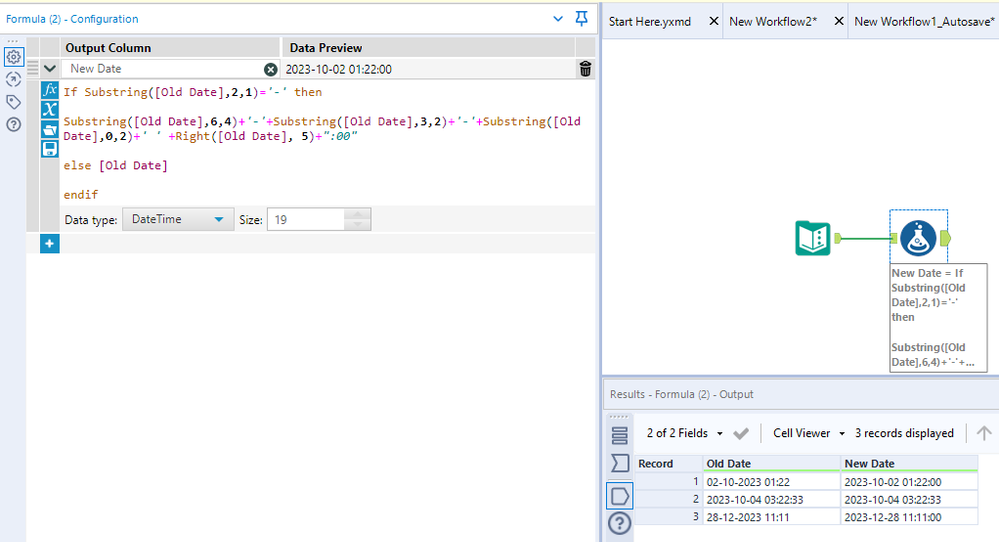Select cell 2023-12-28 11:11:00
The image size is (999, 542).
coord(909,517)
